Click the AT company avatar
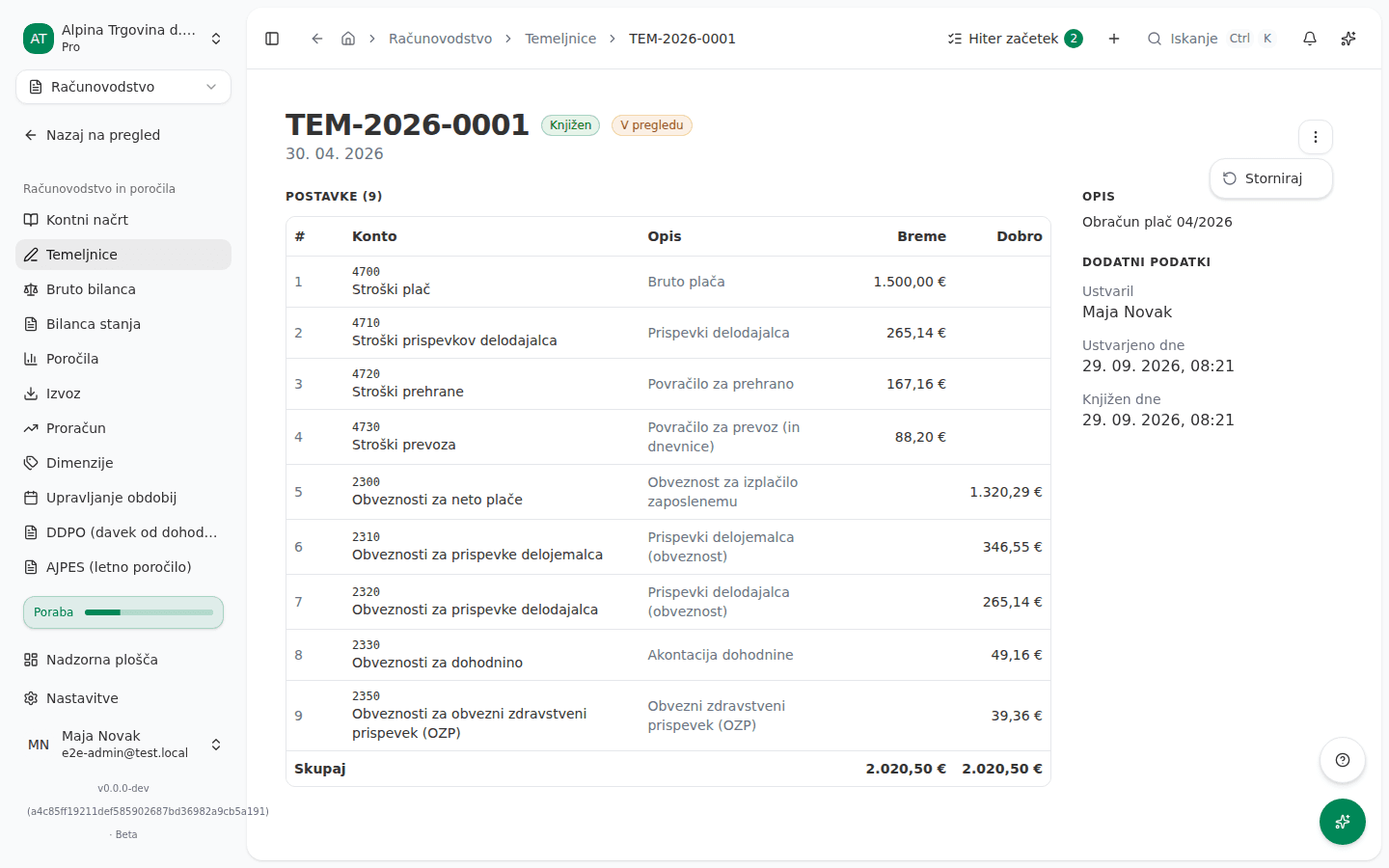The height and width of the screenshot is (868, 1389). pos(39,39)
